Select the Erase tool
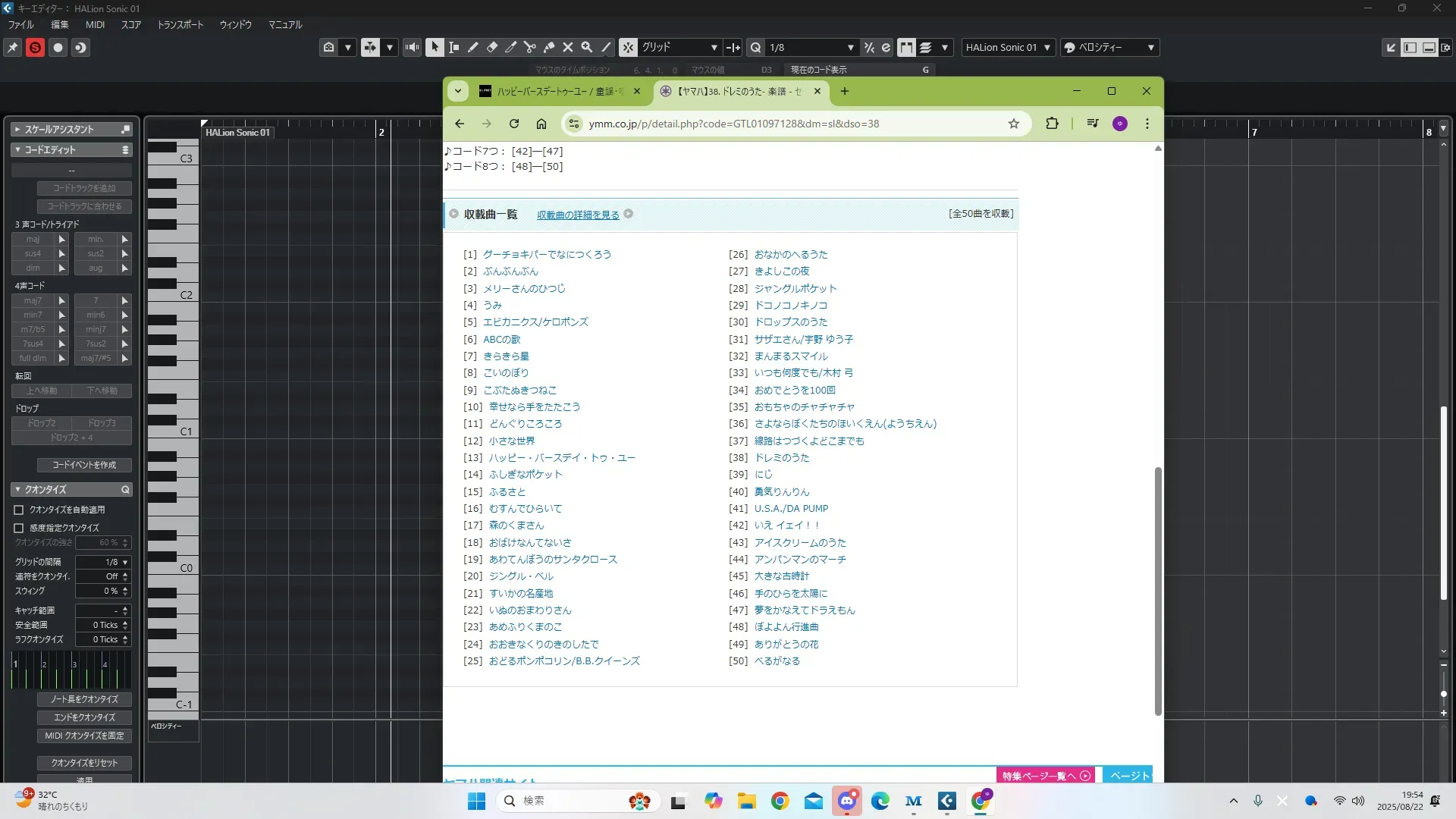This screenshot has width=1456, height=819. (x=492, y=47)
